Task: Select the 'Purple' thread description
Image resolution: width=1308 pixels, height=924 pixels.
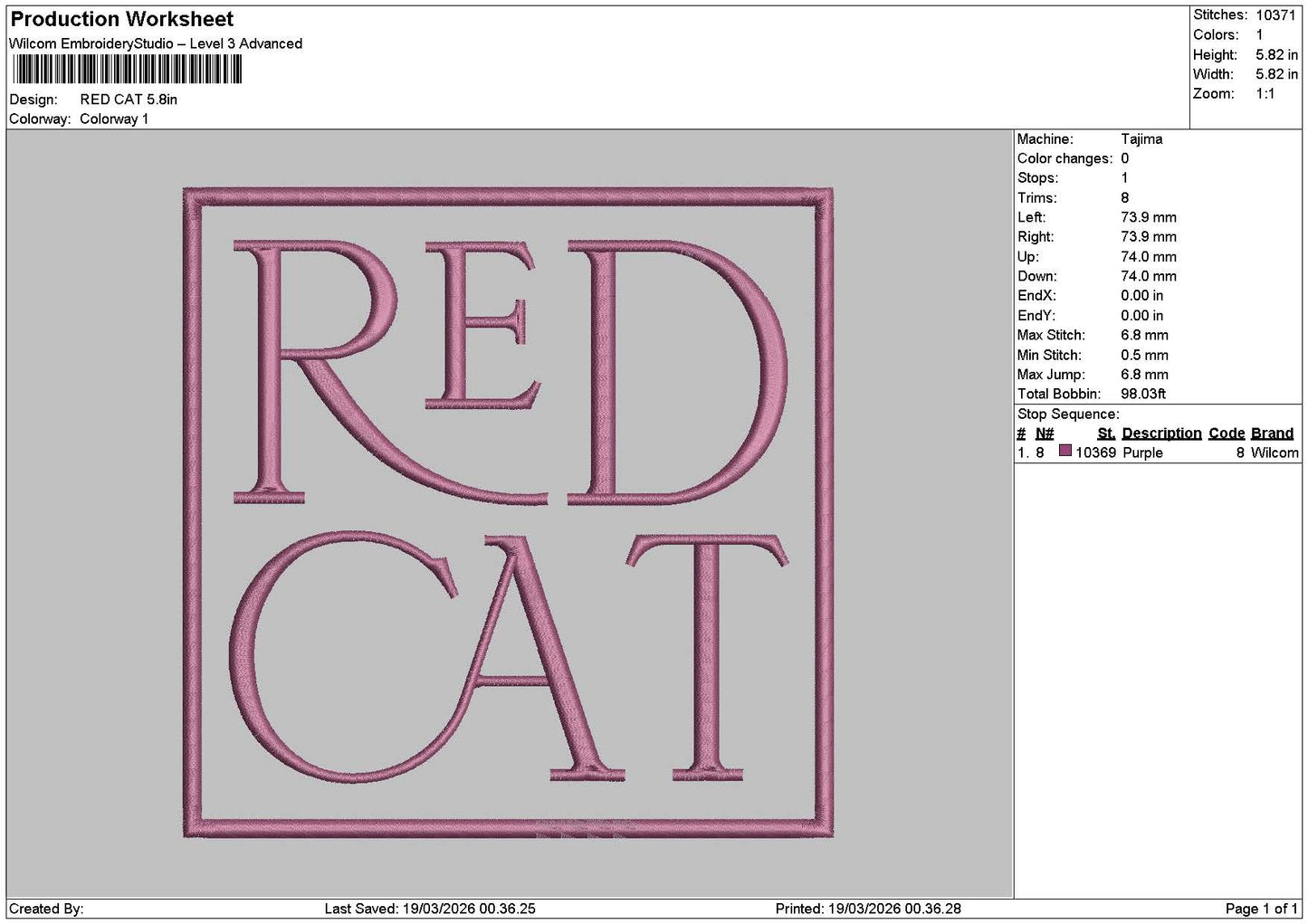Action: click(1142, 452)
